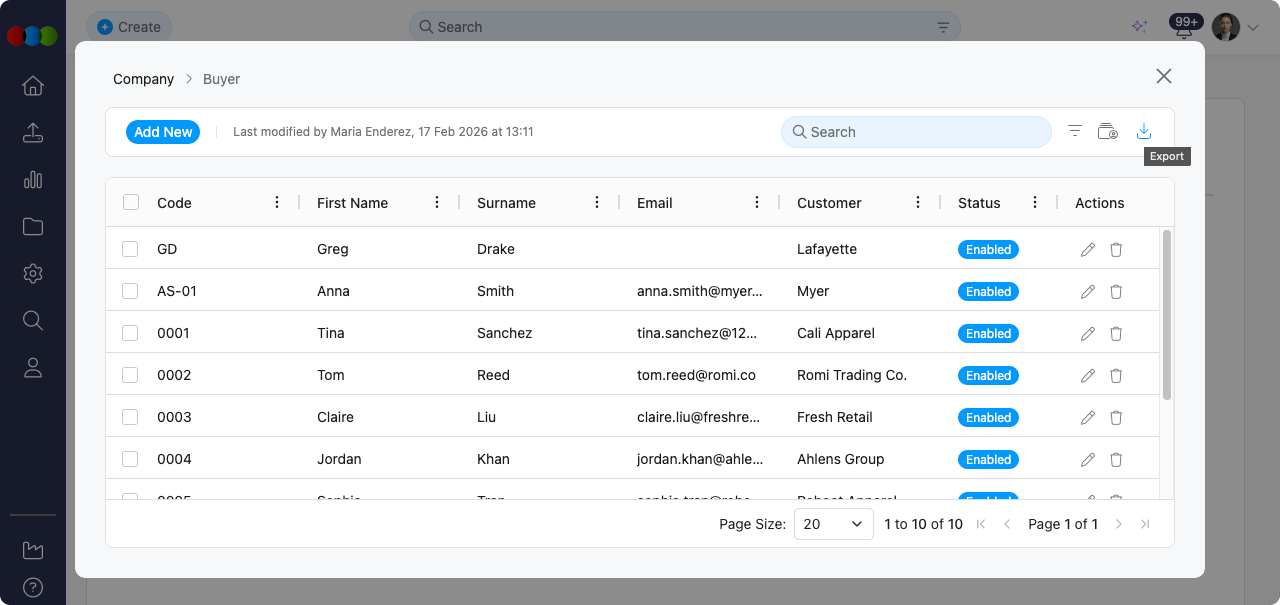Expand the Customer column menu
The width and height of the screenshot is (1280, 605).
(x=918, y=203)
